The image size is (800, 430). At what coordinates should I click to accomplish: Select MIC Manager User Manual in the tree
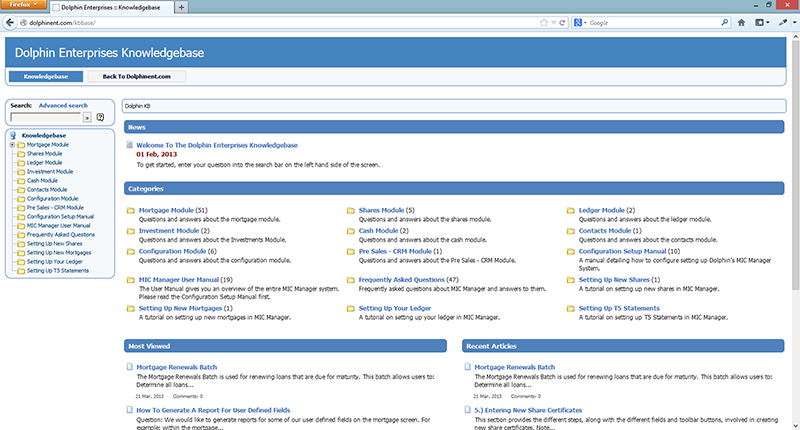click(59, 226)
